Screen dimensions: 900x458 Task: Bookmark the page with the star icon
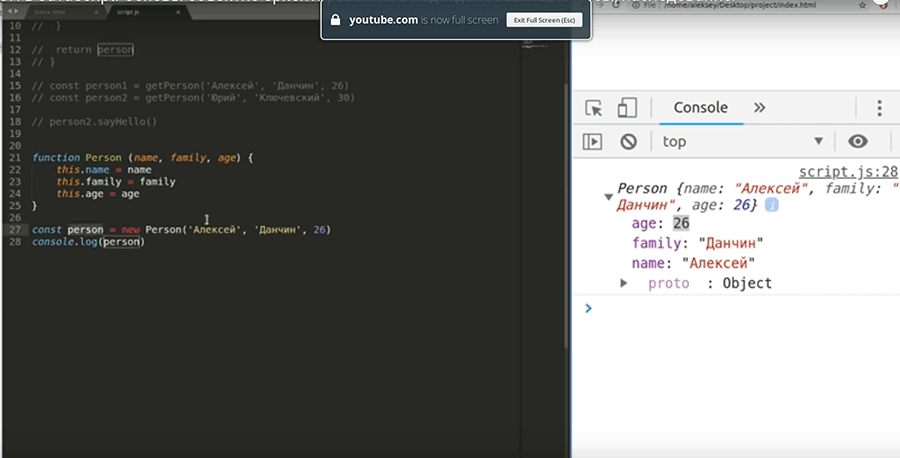(x=862, y=5)
